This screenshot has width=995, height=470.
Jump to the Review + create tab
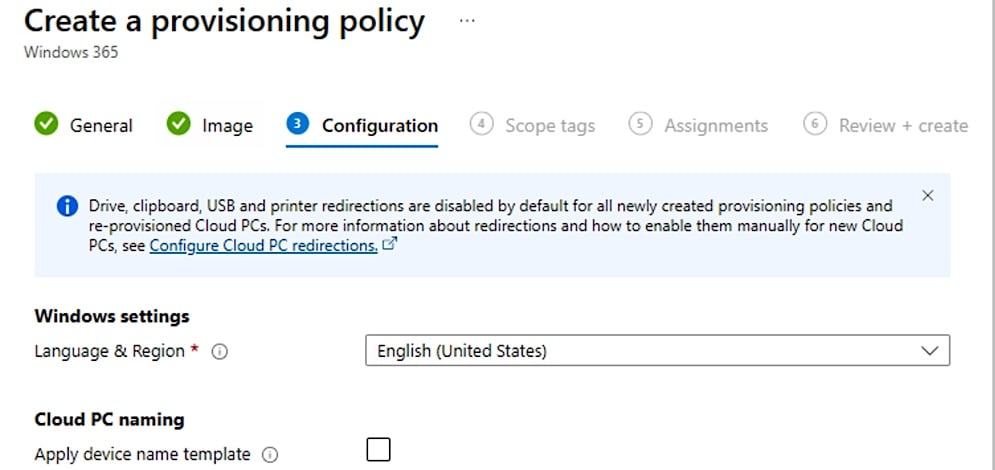[902, 126]
